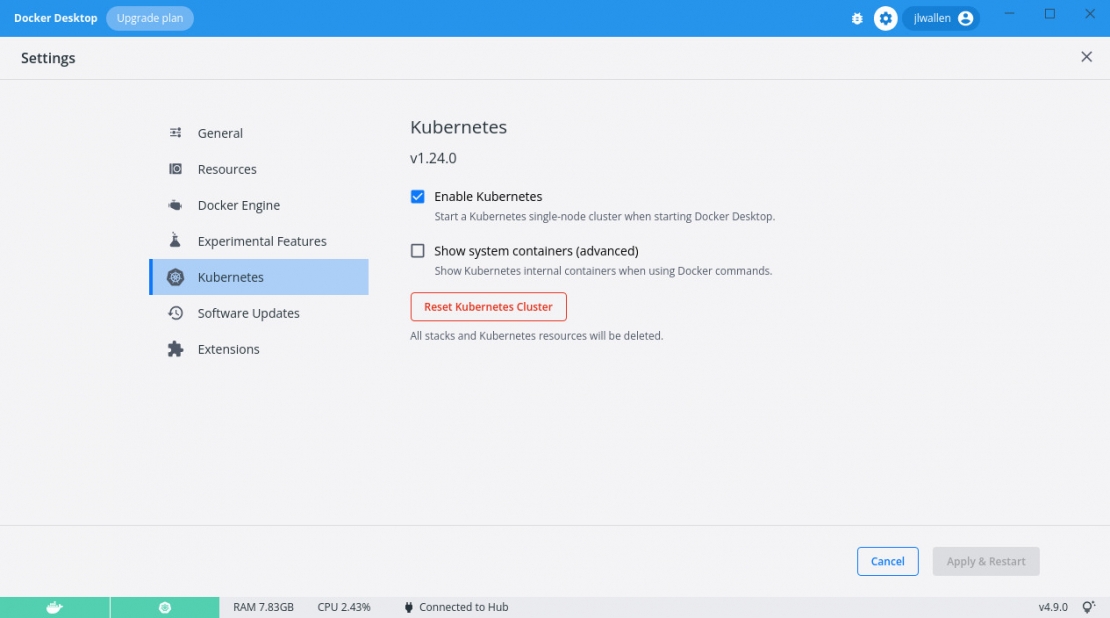
Task: Select the Kubernetes helm wheel icon
Action: (x=176, y=276)
